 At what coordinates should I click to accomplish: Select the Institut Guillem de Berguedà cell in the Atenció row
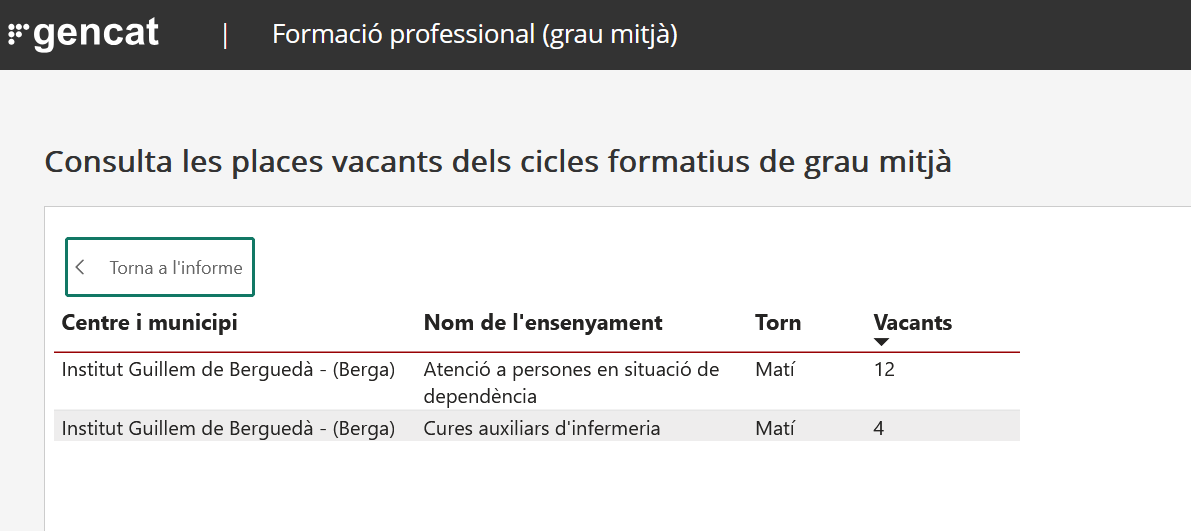pyautogui.click(x=228, y=370)
